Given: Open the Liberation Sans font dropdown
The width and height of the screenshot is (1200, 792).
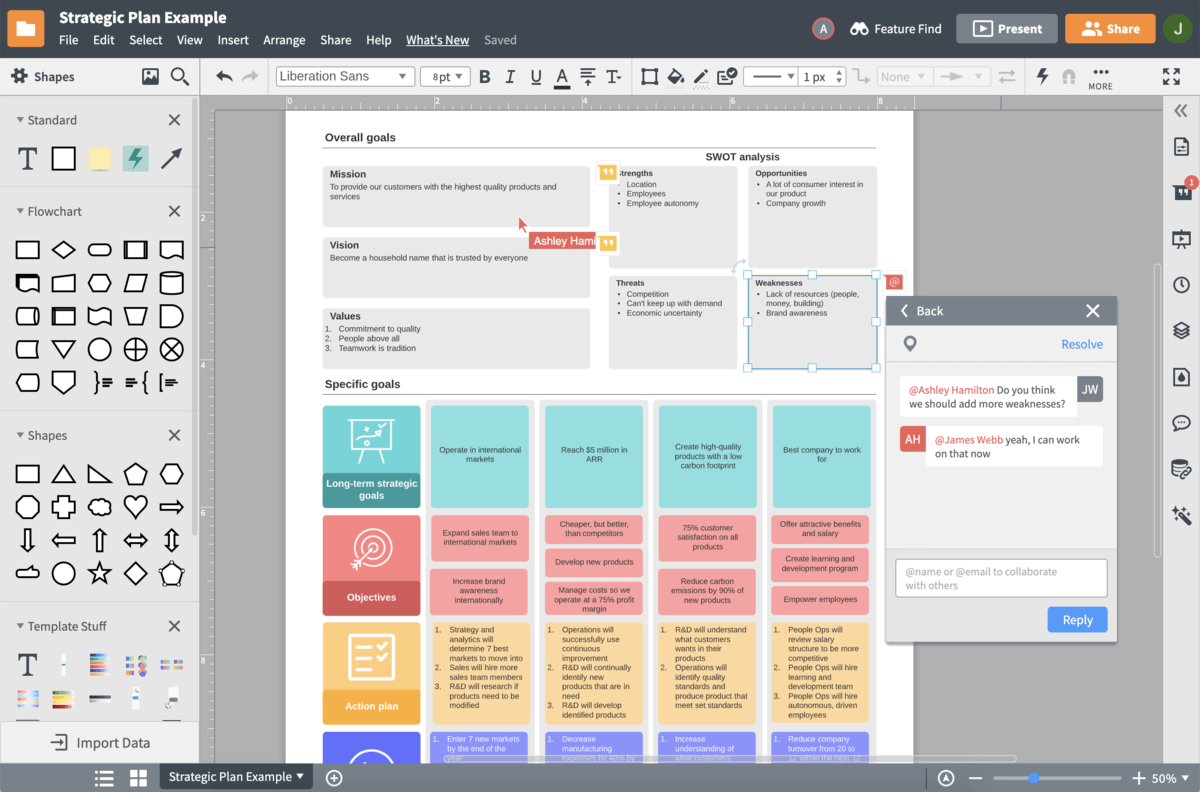Looking at the screenshot, I should click(x=344, y=77).
